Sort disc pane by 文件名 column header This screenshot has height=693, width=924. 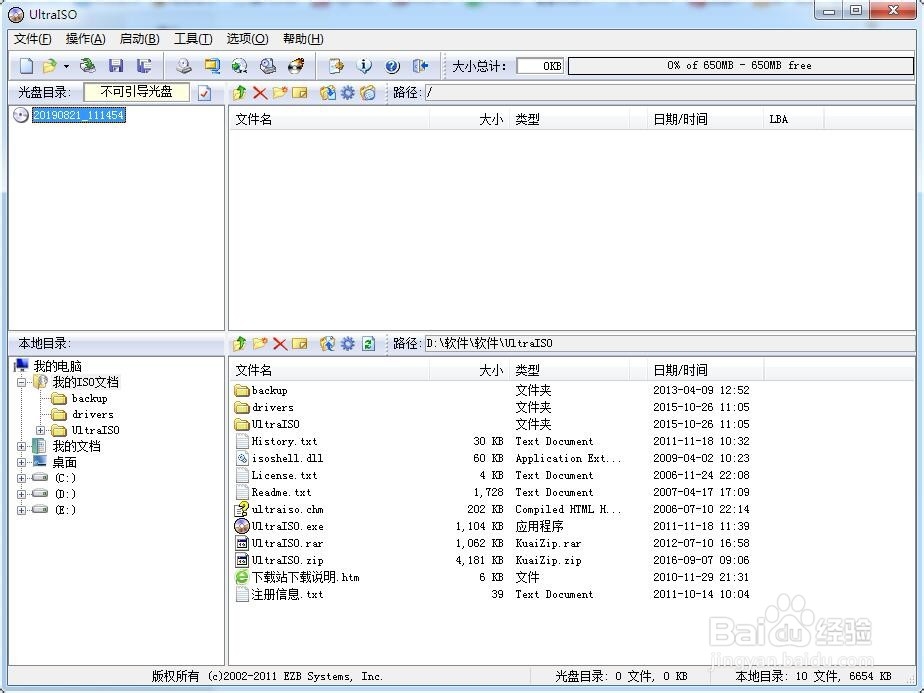(329, 120)
